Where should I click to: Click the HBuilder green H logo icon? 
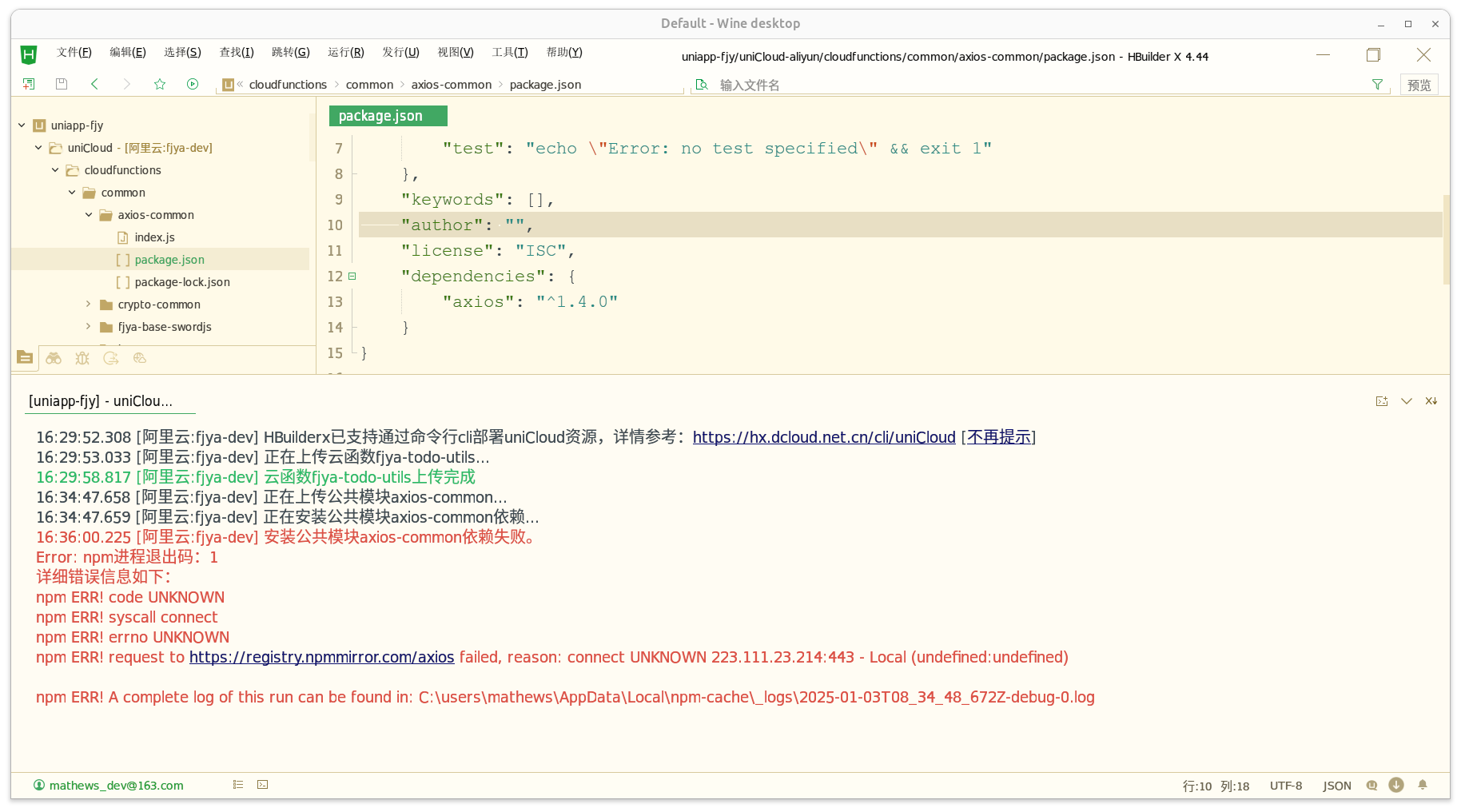(29, 54)
